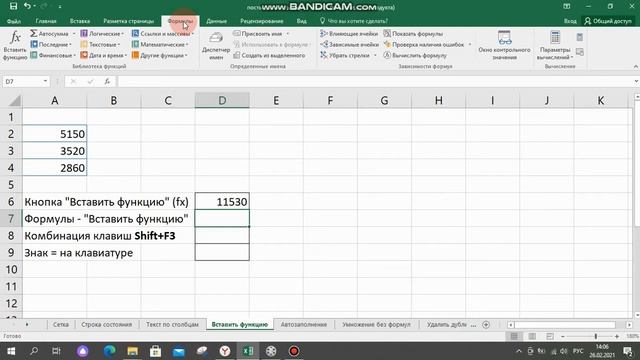Open Ссылки и массивы functions
Viewport: 640px width, 360px height.
(x=163, y=33)
